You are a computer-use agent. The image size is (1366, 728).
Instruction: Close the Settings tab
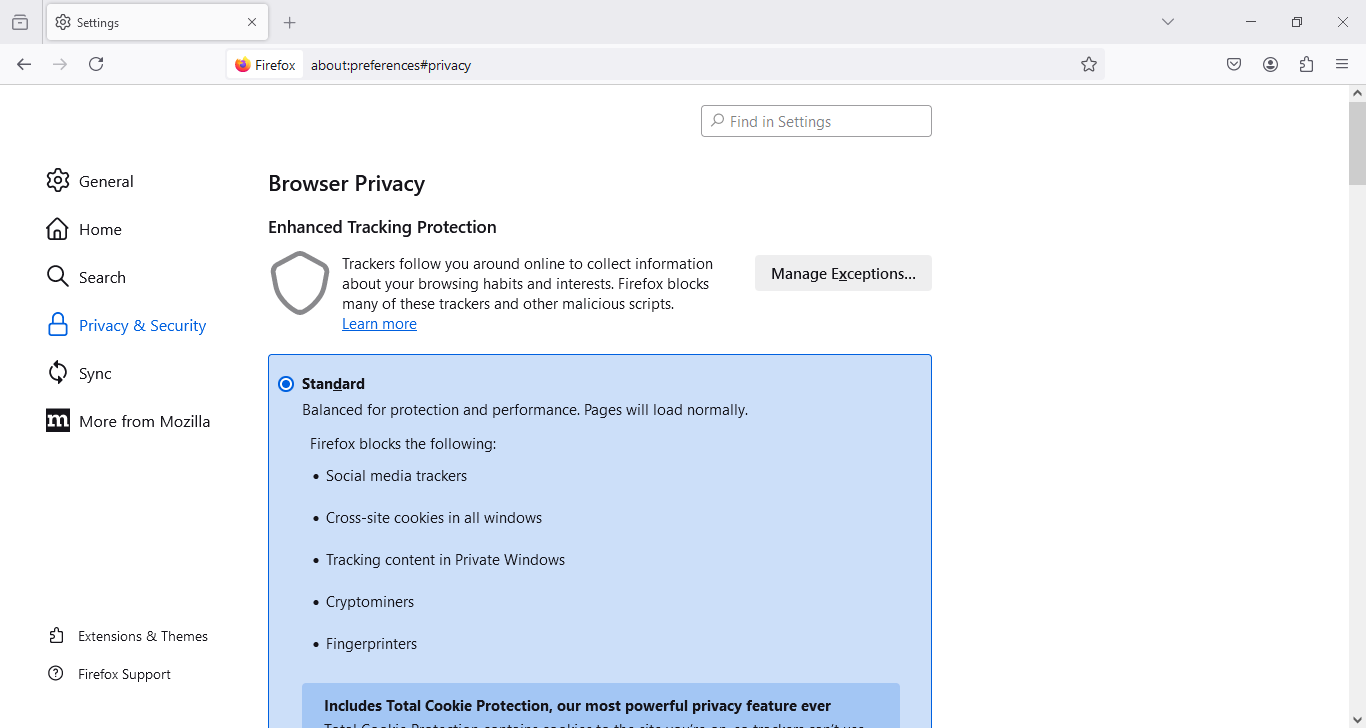[252, 22]
